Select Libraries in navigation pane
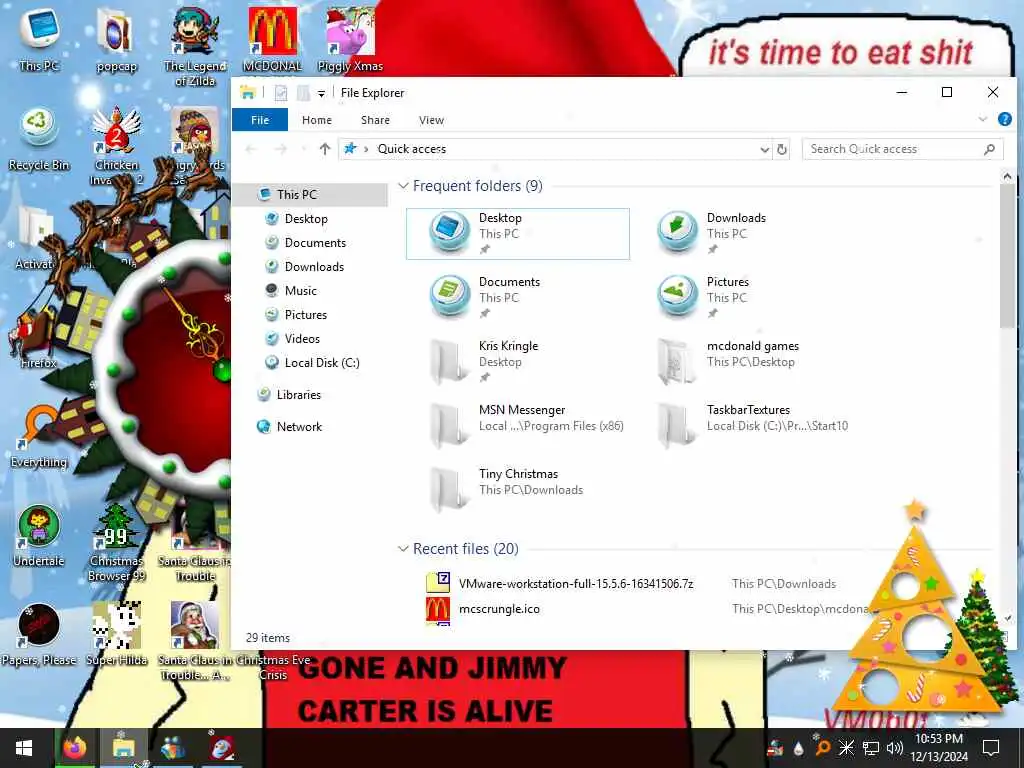 point(310,395)
